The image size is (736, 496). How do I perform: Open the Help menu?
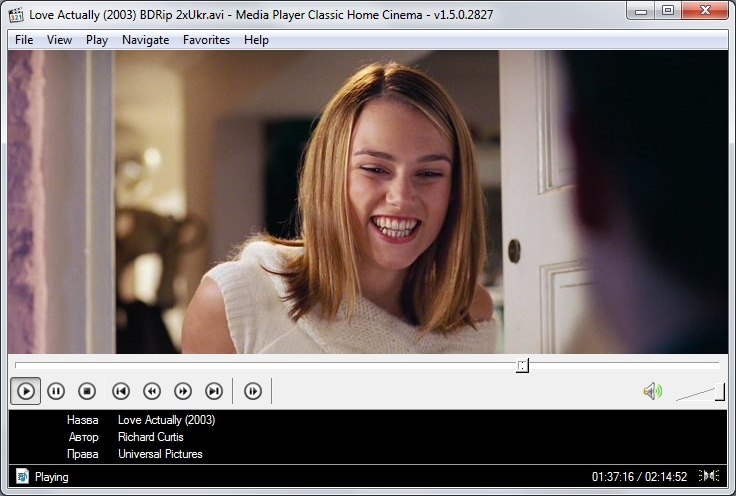(x=256, y=40)
